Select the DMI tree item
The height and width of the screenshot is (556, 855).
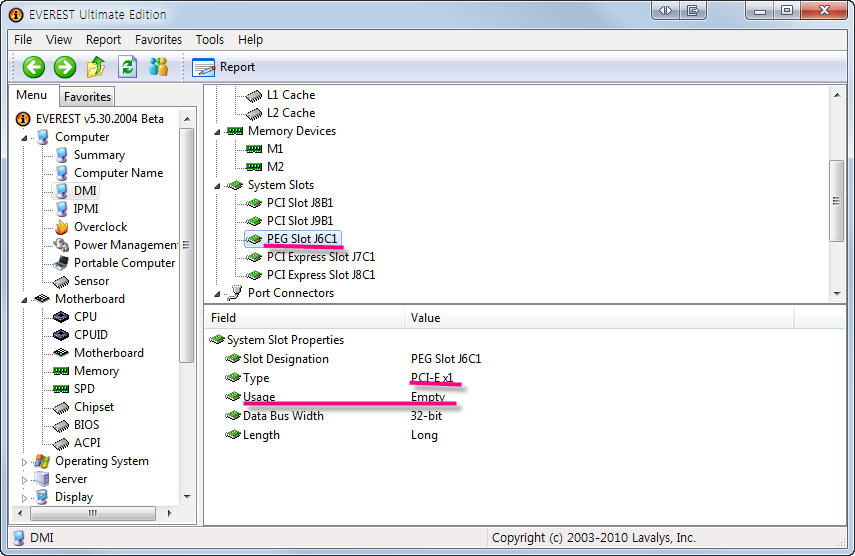[x=85, y=191]
